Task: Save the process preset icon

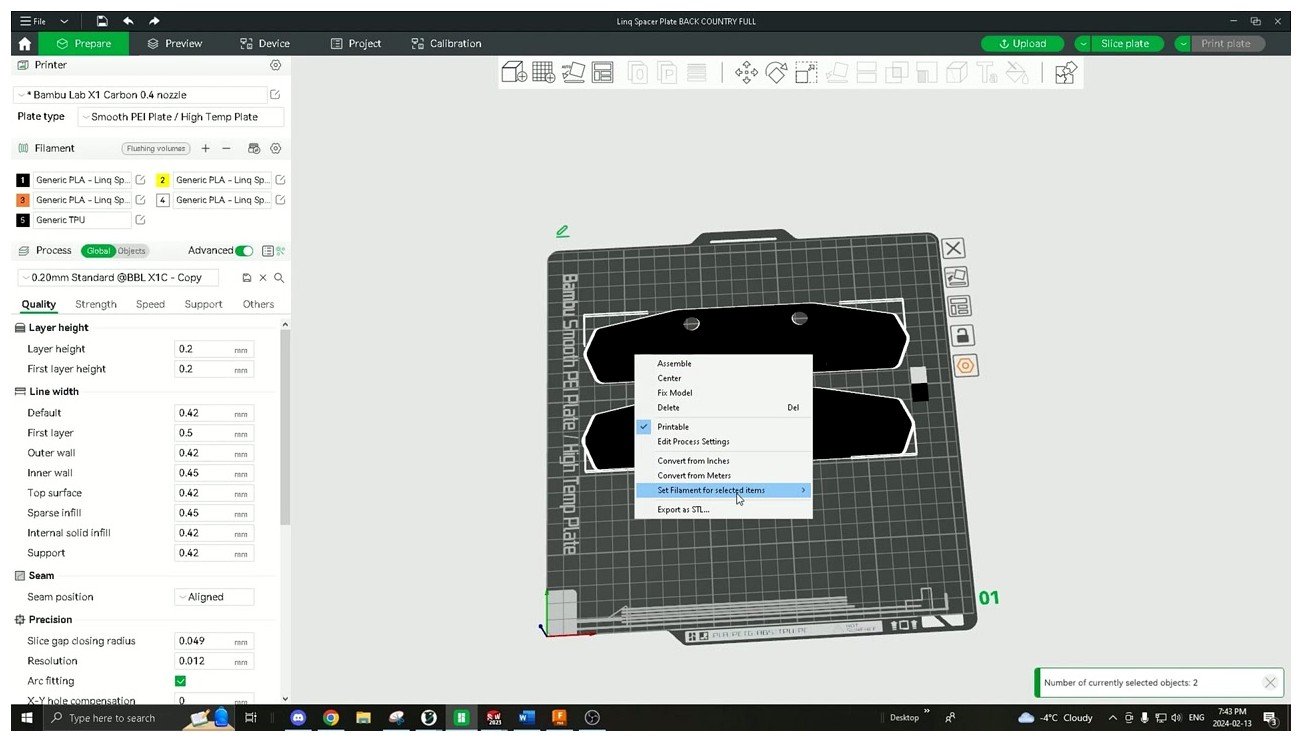Action: 247,278
